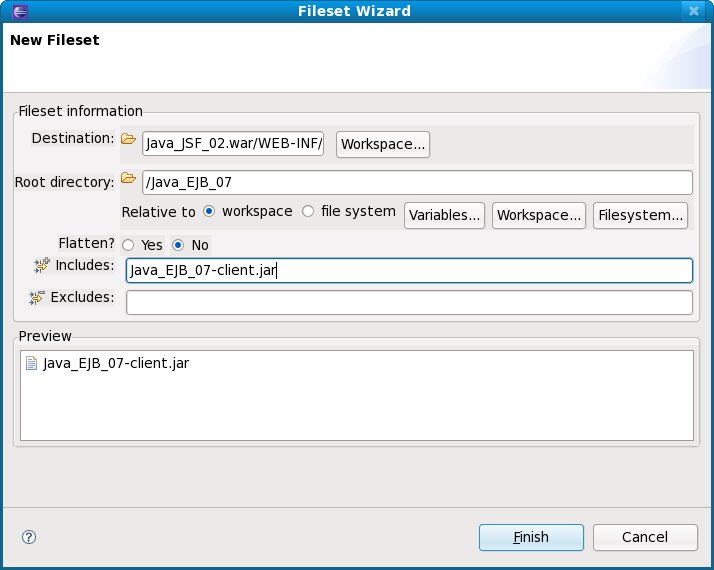
Task: Browse with the Filesystem button
Action: click(x=640, y=215)
